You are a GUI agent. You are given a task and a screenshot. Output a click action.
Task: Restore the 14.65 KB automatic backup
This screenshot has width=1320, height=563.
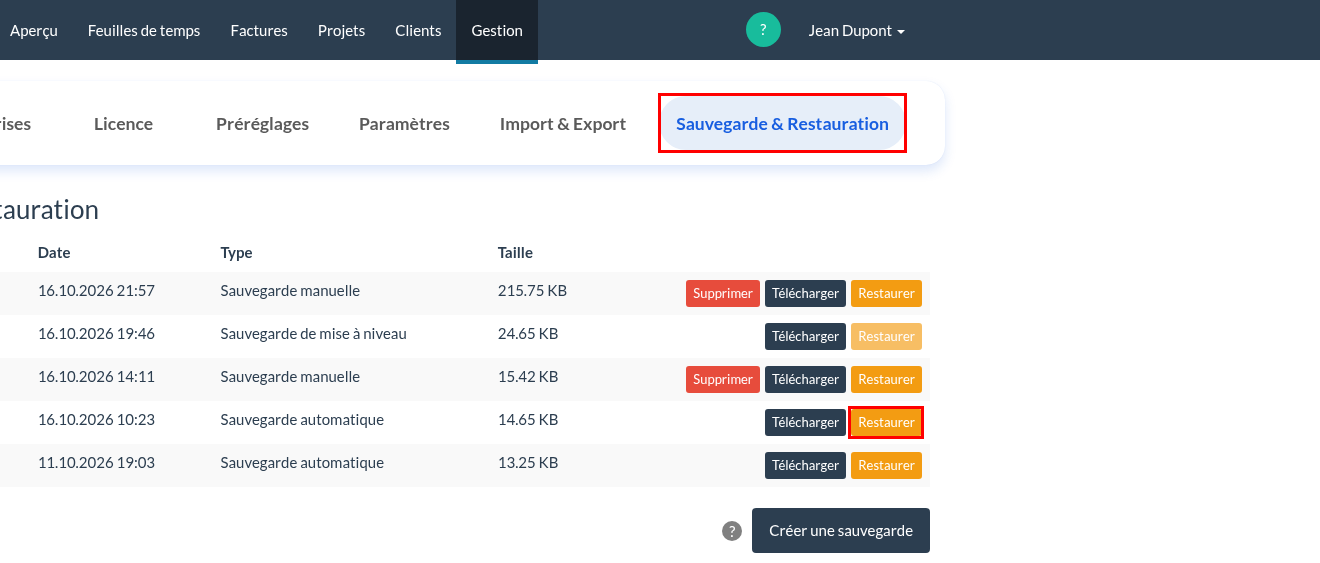tap(886, 422)
